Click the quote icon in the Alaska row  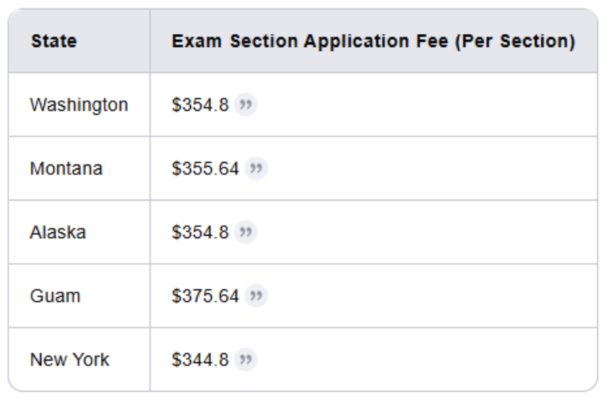tap(246, 232)
